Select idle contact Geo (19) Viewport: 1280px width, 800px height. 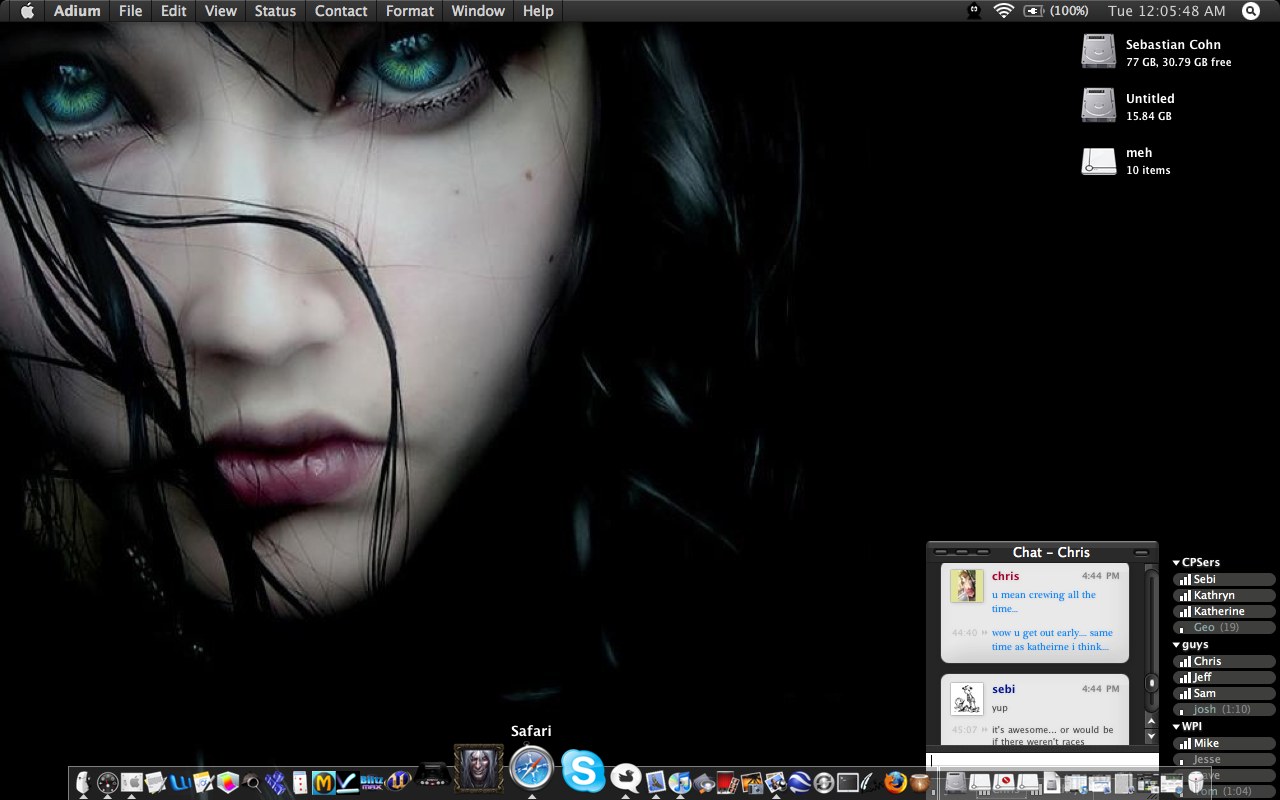point(1224,627)
